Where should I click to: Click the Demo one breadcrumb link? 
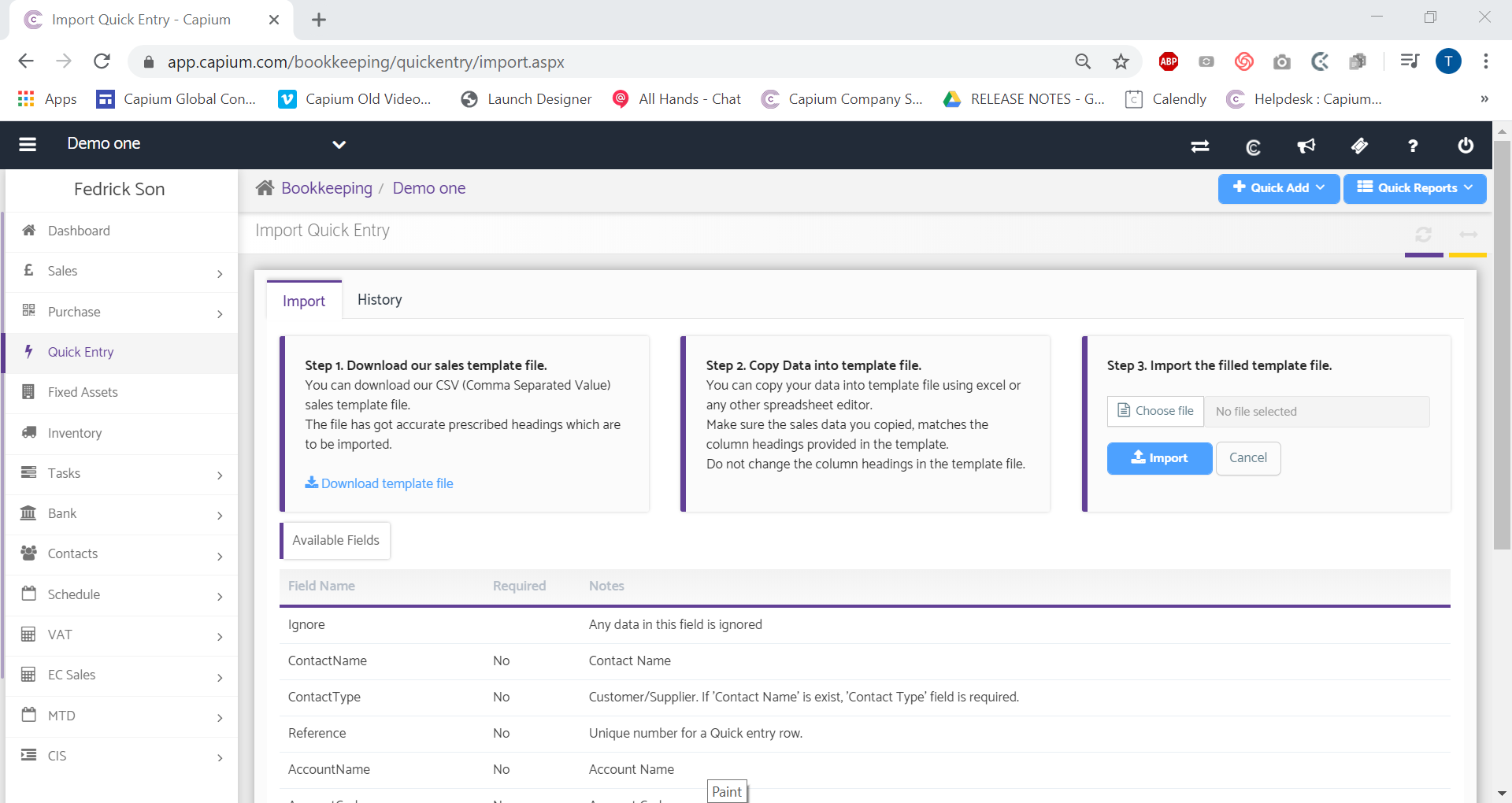point(429,188)
